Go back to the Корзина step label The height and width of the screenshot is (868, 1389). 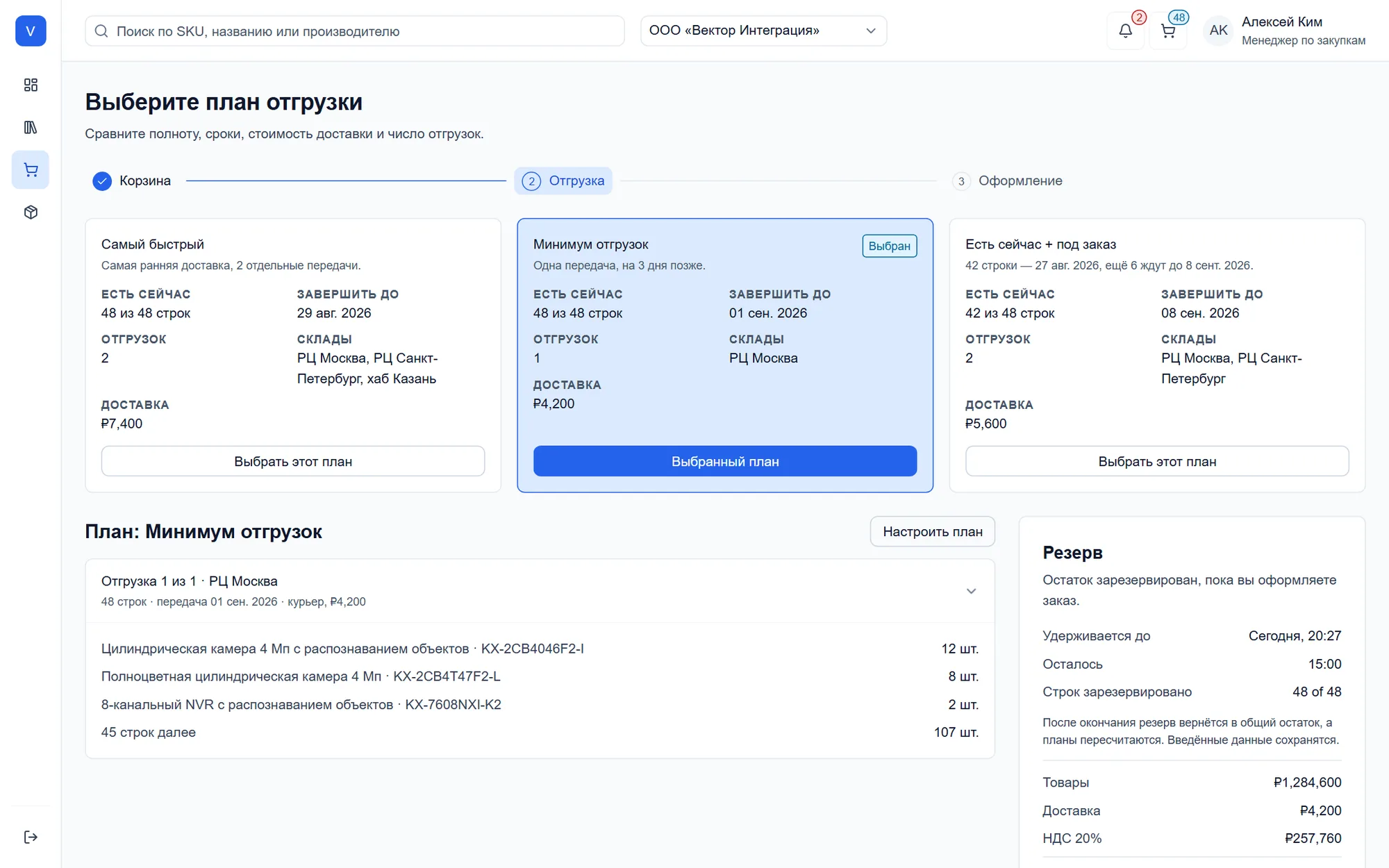point(145,181)
